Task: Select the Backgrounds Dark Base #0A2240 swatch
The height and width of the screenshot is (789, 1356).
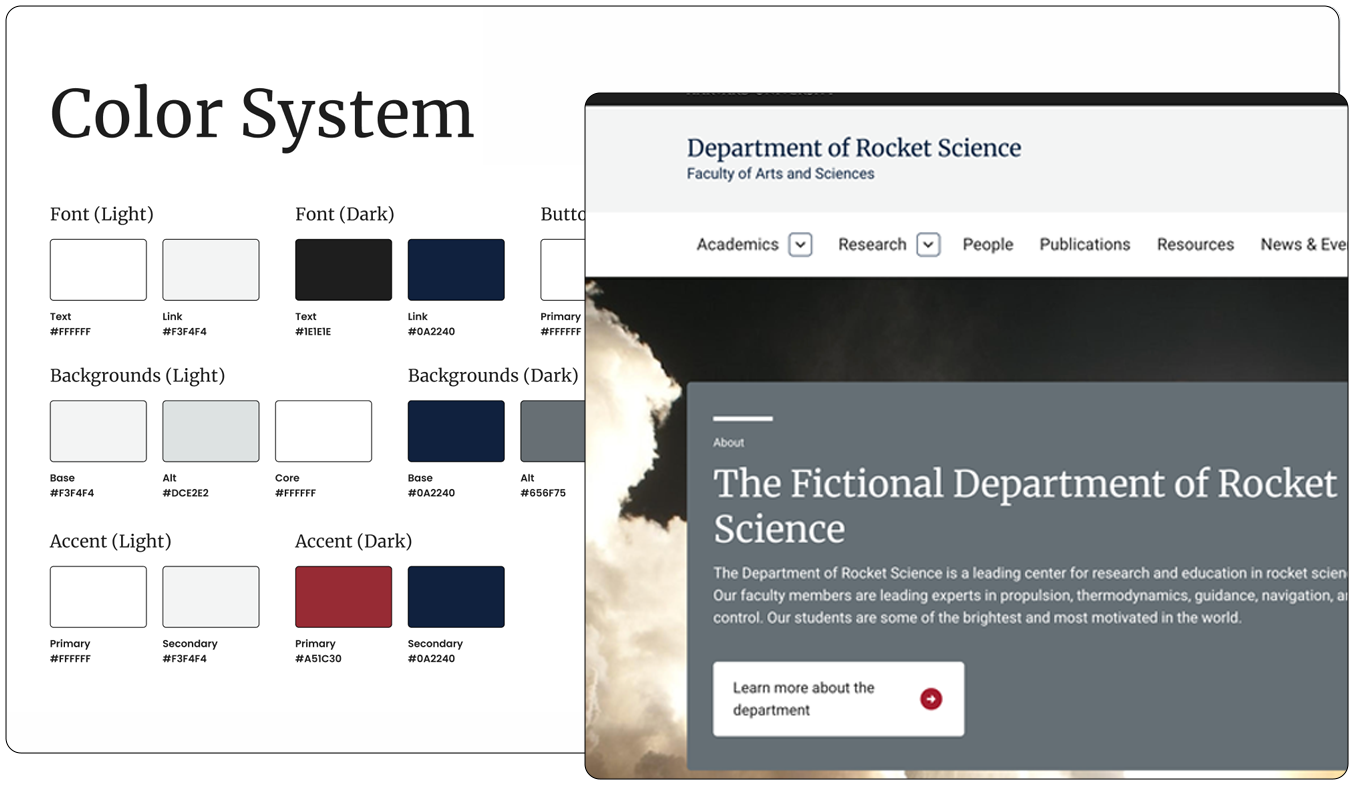Action: (x=456, y=431)
